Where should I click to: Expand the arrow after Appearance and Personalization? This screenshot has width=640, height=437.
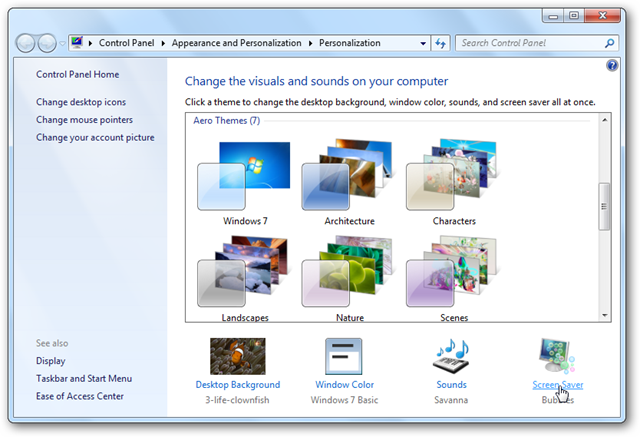(x=310, y=43)
